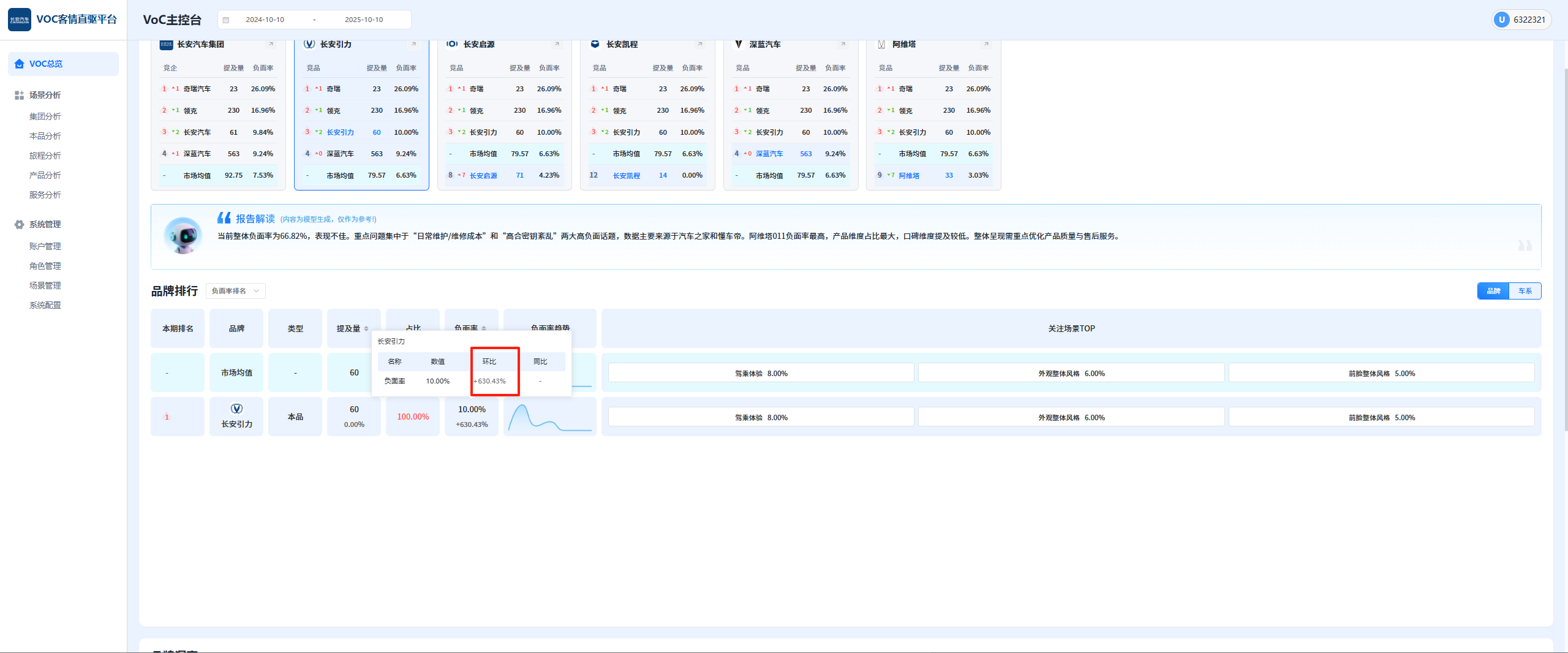Click the user avatar icon beside 6322321
Screen dimensions: 1568x653
1501,20
